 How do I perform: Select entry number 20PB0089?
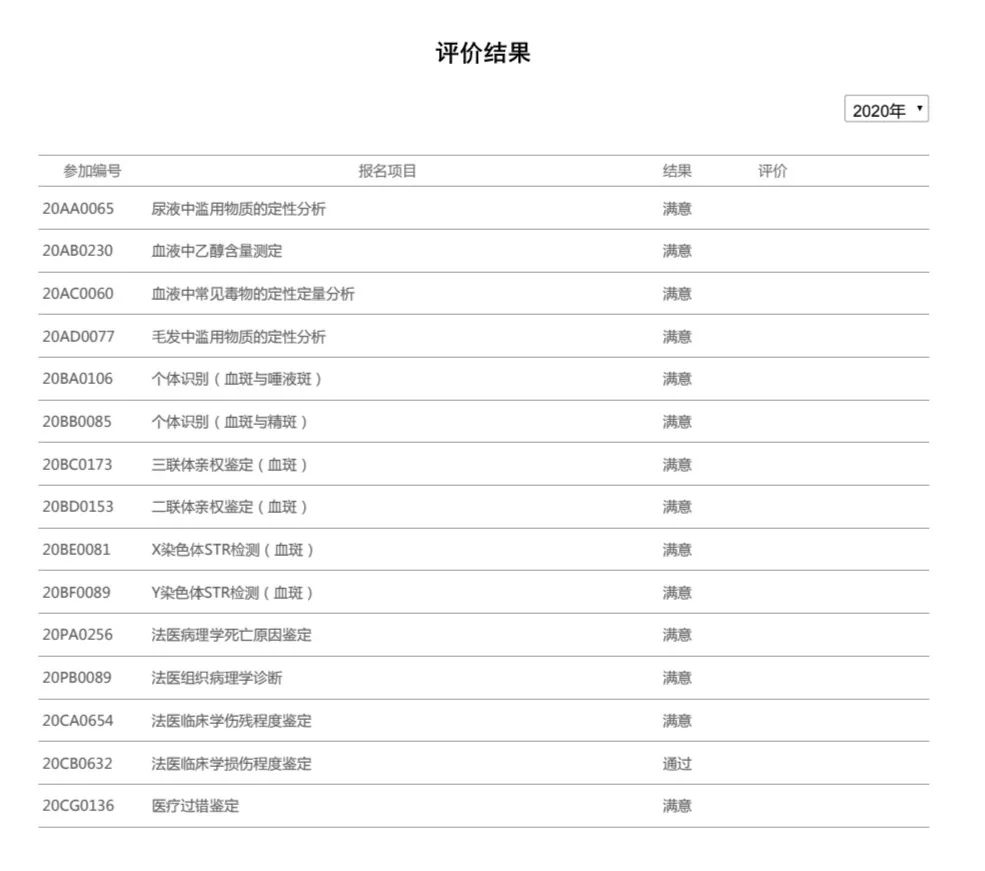tap(77, 678)
